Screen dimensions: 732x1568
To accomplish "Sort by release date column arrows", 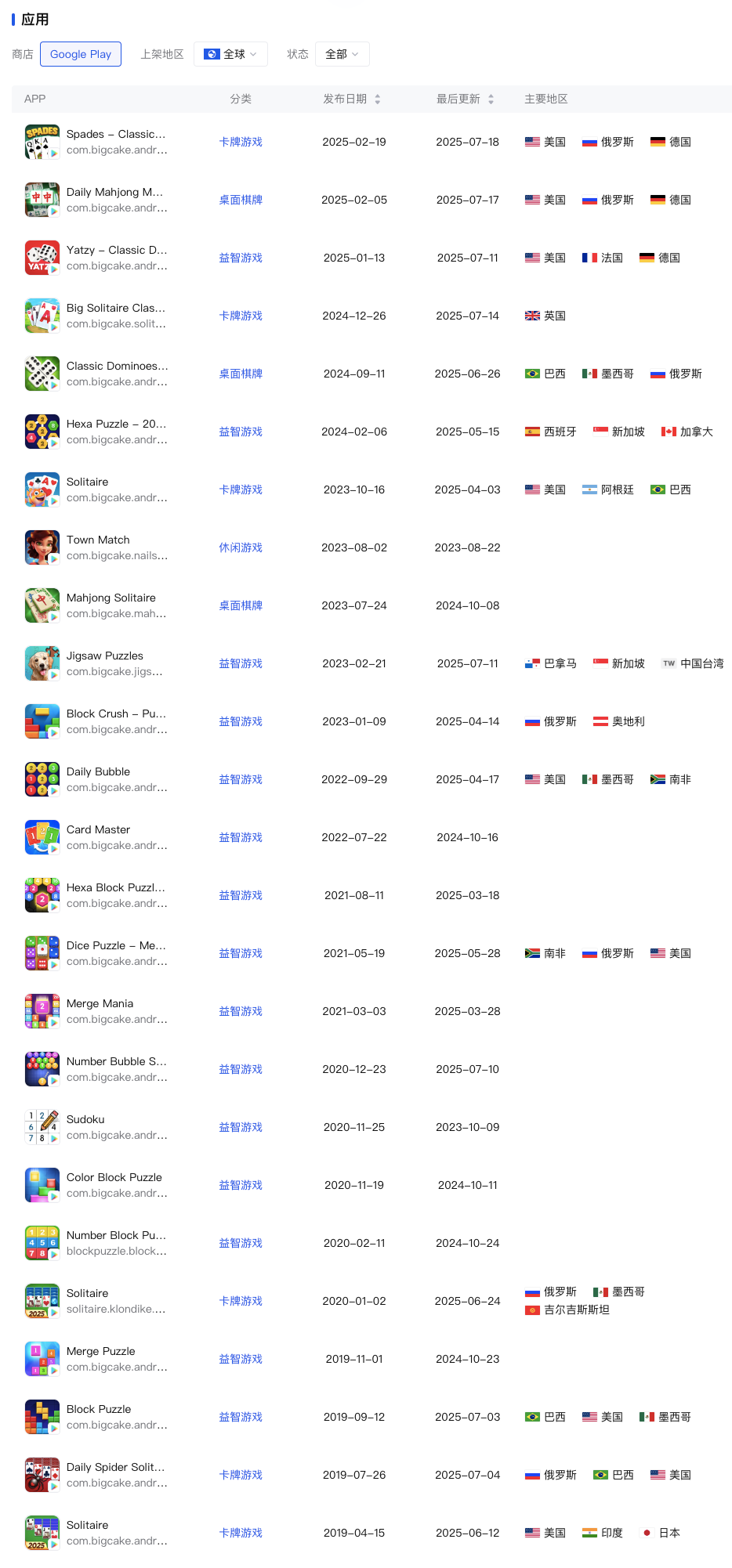I will [x=378, y=99].
